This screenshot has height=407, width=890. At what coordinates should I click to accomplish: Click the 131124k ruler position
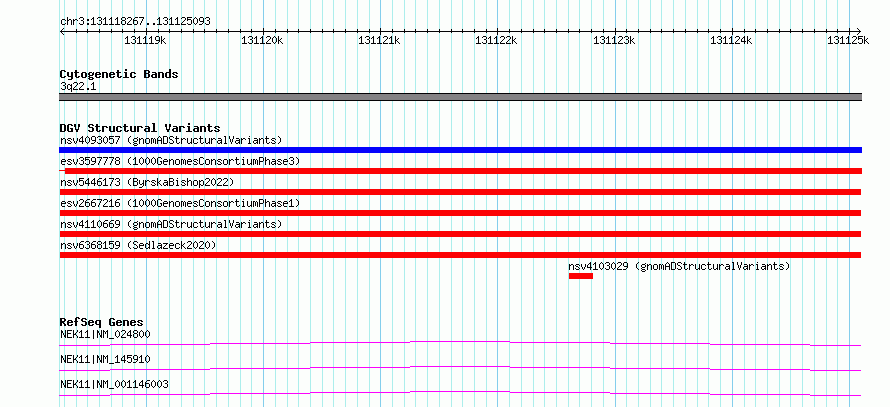tap(731, 40)
